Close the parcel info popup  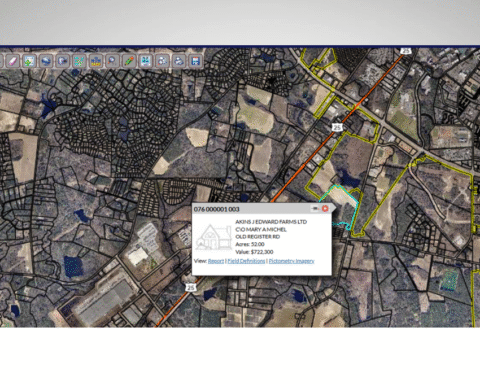[x=325, y=209]
